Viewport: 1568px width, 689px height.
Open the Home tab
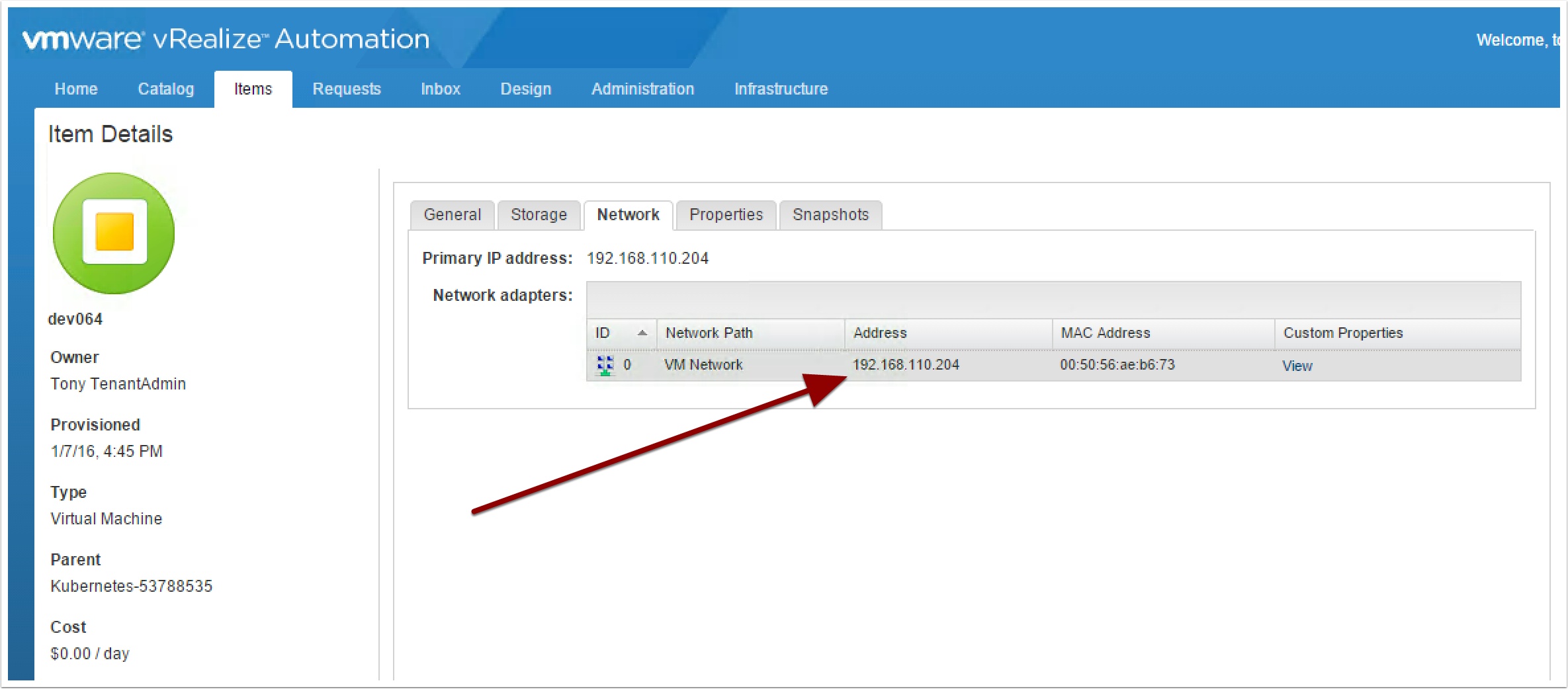coord(76,89)
